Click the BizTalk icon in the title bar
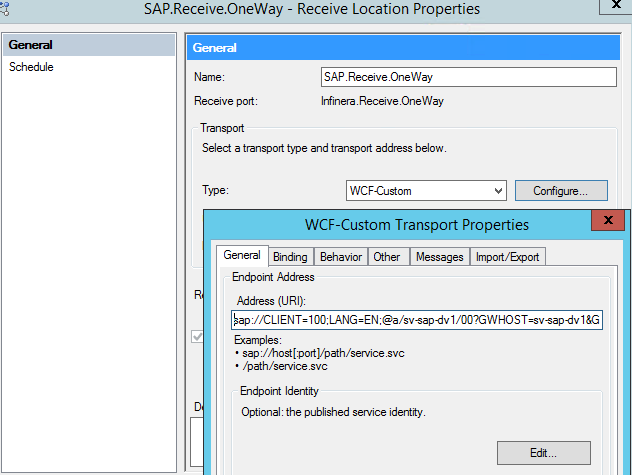The image size is (632, 475). [4, 9]
